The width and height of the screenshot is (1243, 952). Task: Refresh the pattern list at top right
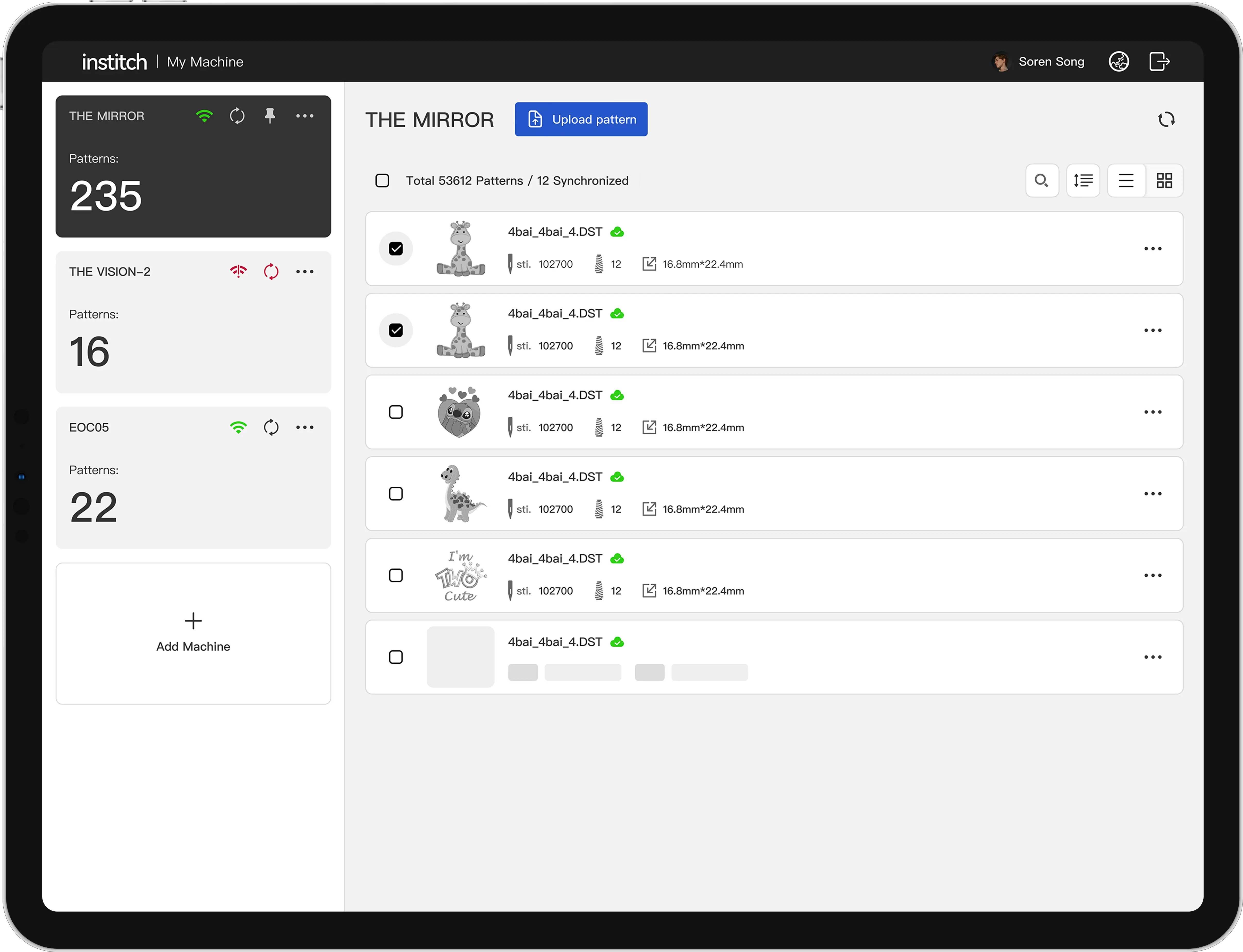click(1166, 120)
